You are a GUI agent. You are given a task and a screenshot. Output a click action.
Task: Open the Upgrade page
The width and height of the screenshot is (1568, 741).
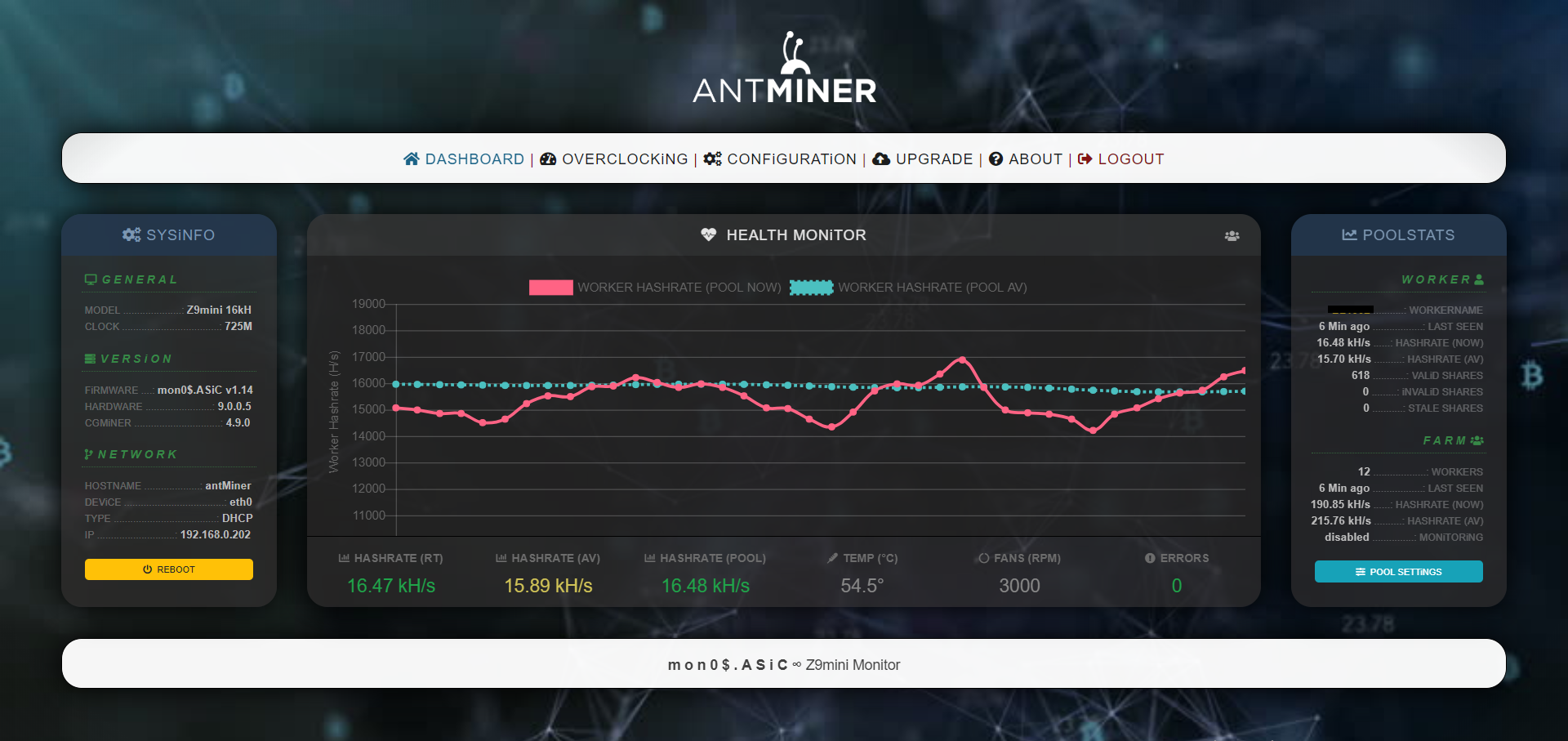pyautogui.click(x=923, y=159)
